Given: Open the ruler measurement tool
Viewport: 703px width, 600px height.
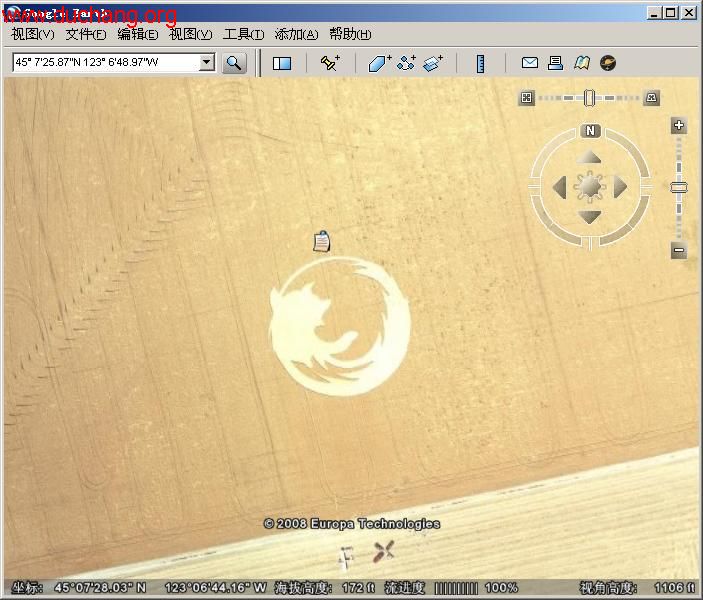Looking at the screenshot, I should point(480,63).
